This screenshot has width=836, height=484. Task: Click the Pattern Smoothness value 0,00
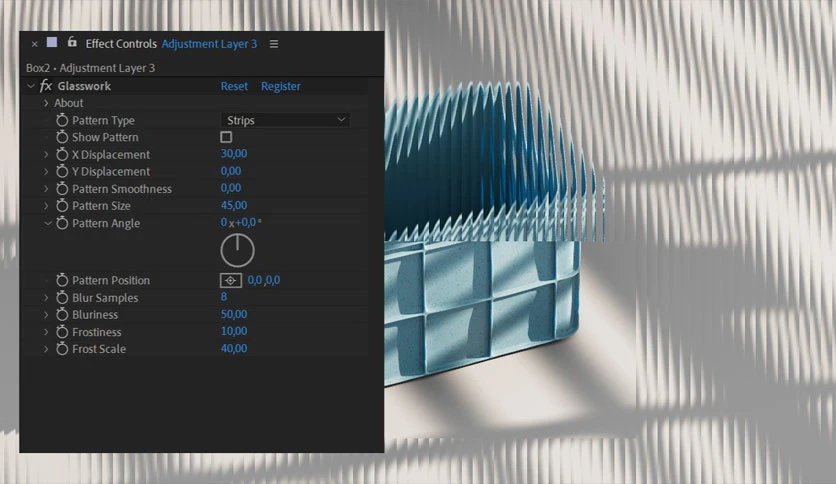230,188
